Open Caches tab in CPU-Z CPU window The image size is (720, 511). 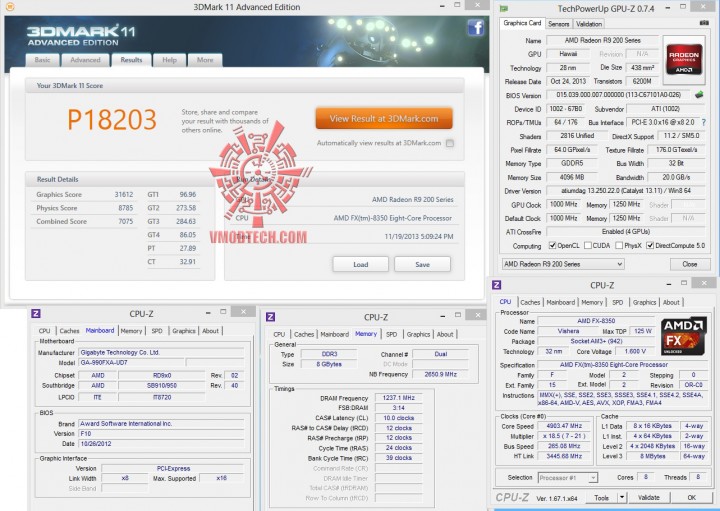(530, 302)
